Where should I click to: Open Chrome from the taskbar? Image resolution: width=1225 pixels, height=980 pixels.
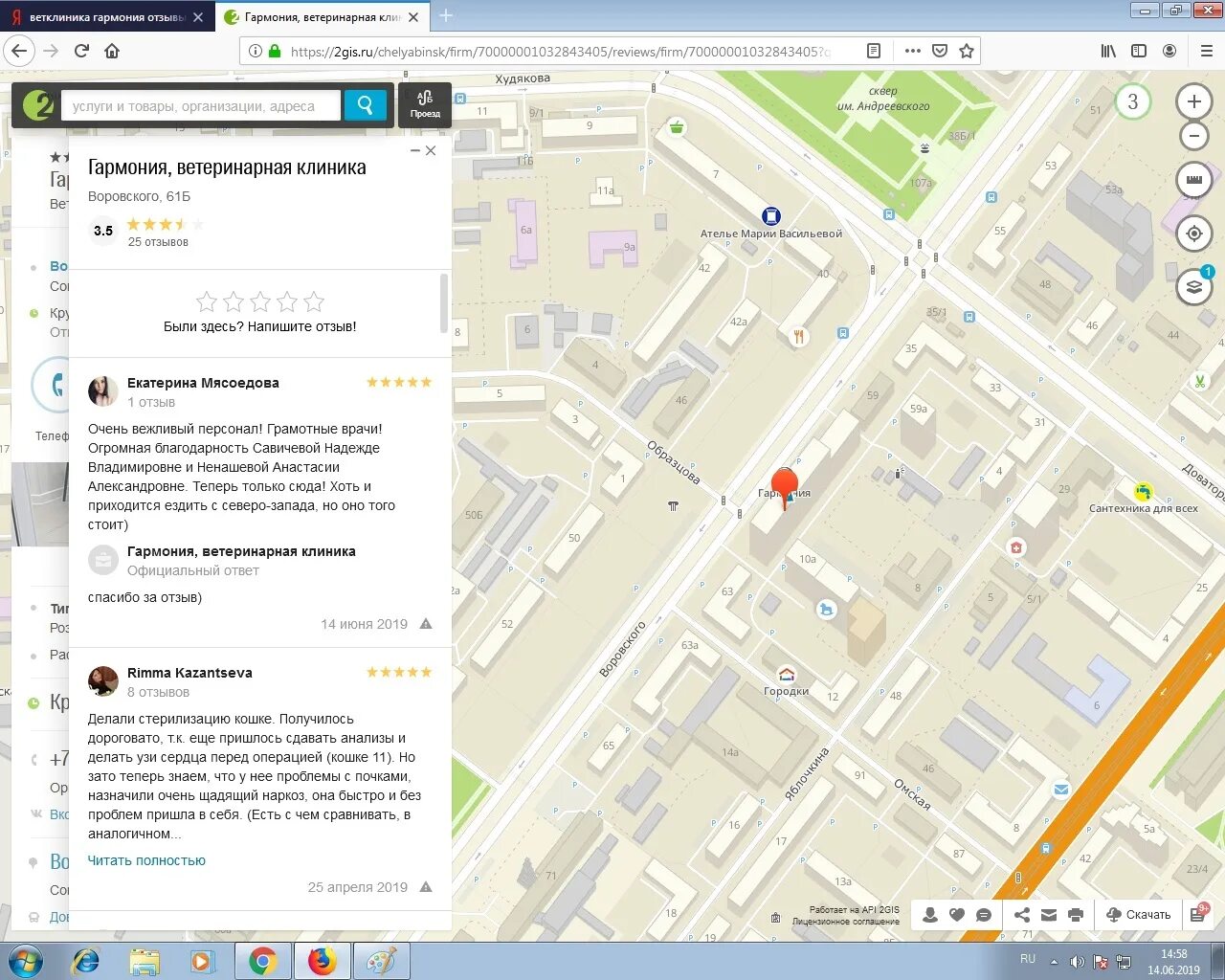263,961
